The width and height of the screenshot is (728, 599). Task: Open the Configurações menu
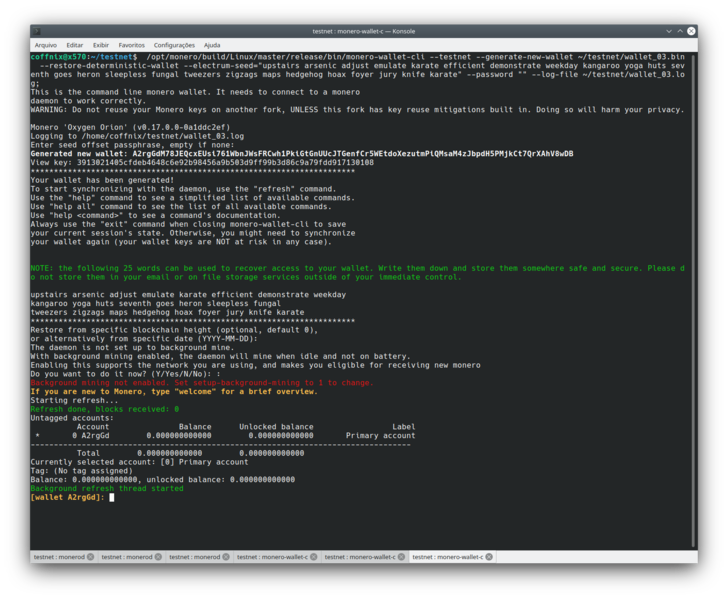pos(174,45)
